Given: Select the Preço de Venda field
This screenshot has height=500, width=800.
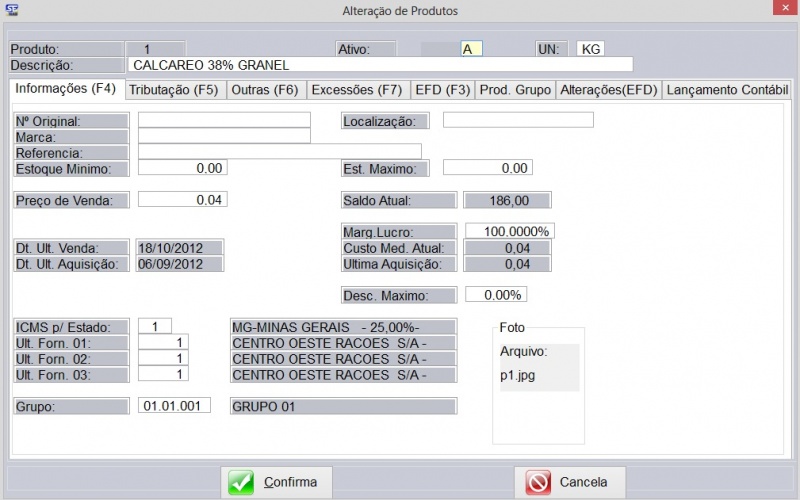Looking at the screenshot, I should click(182, 199).
